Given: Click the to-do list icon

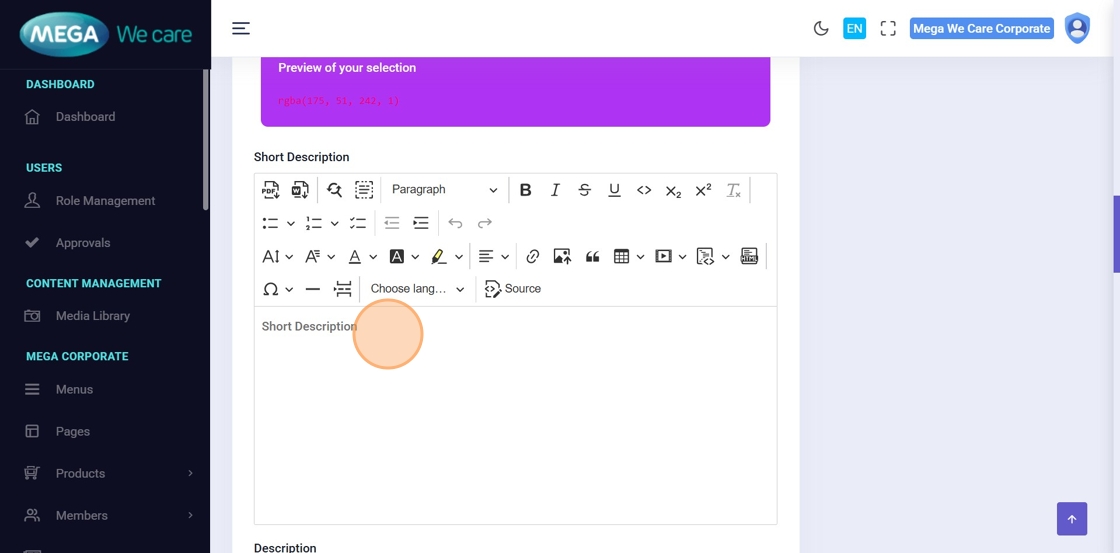Looking at the screenshot, I should [358, 223].
